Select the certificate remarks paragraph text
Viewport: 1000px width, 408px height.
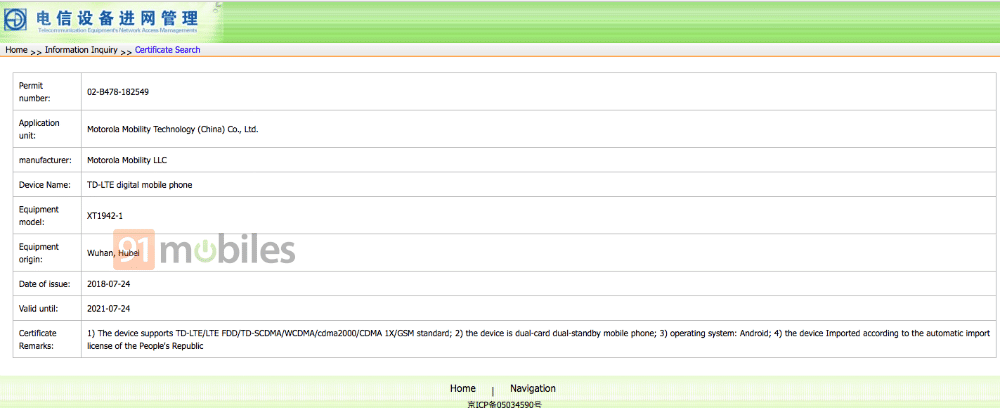(x=538, y=339)
